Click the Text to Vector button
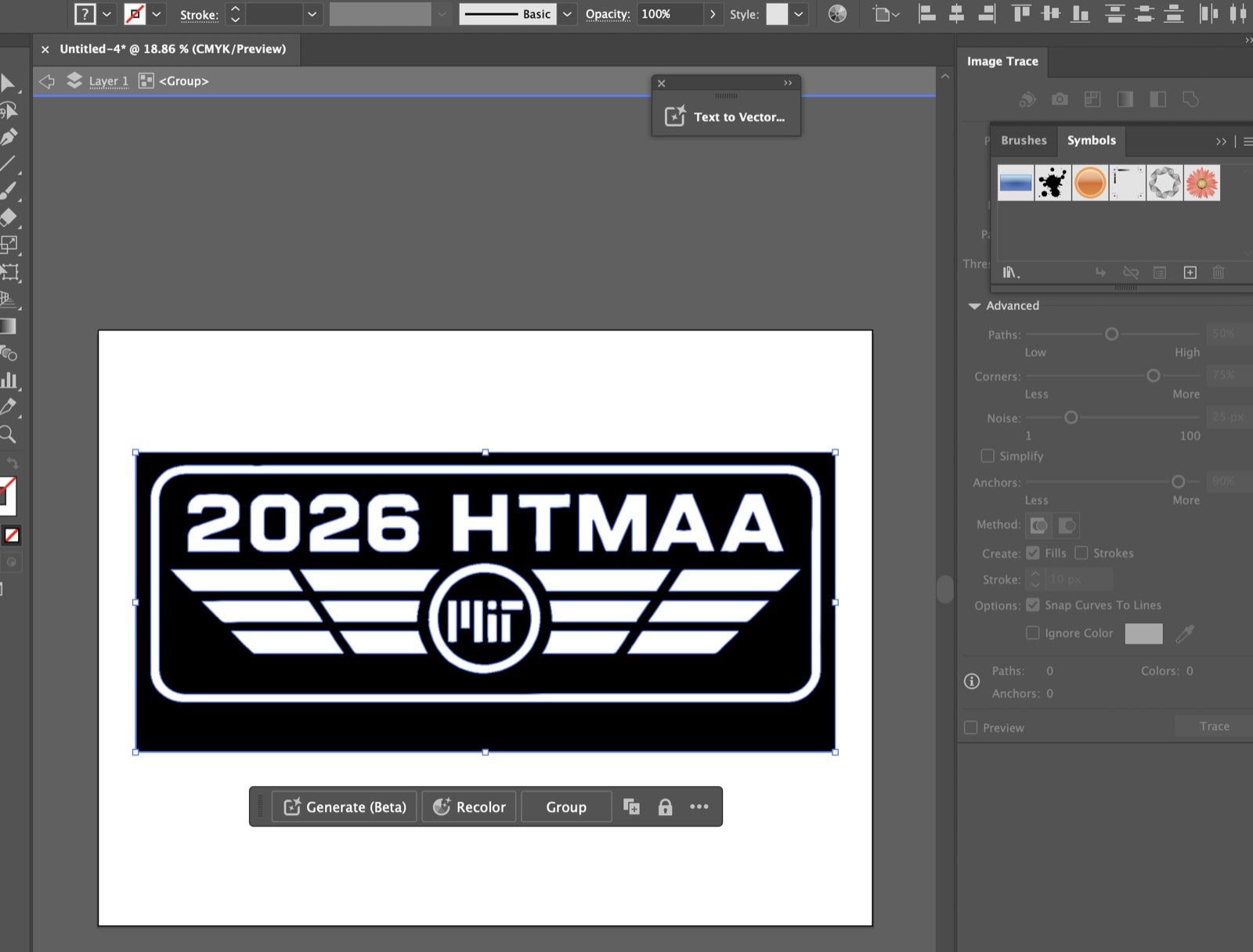Image resolution: width=1253 pixels, height=952 pixels. click(726, 117)
